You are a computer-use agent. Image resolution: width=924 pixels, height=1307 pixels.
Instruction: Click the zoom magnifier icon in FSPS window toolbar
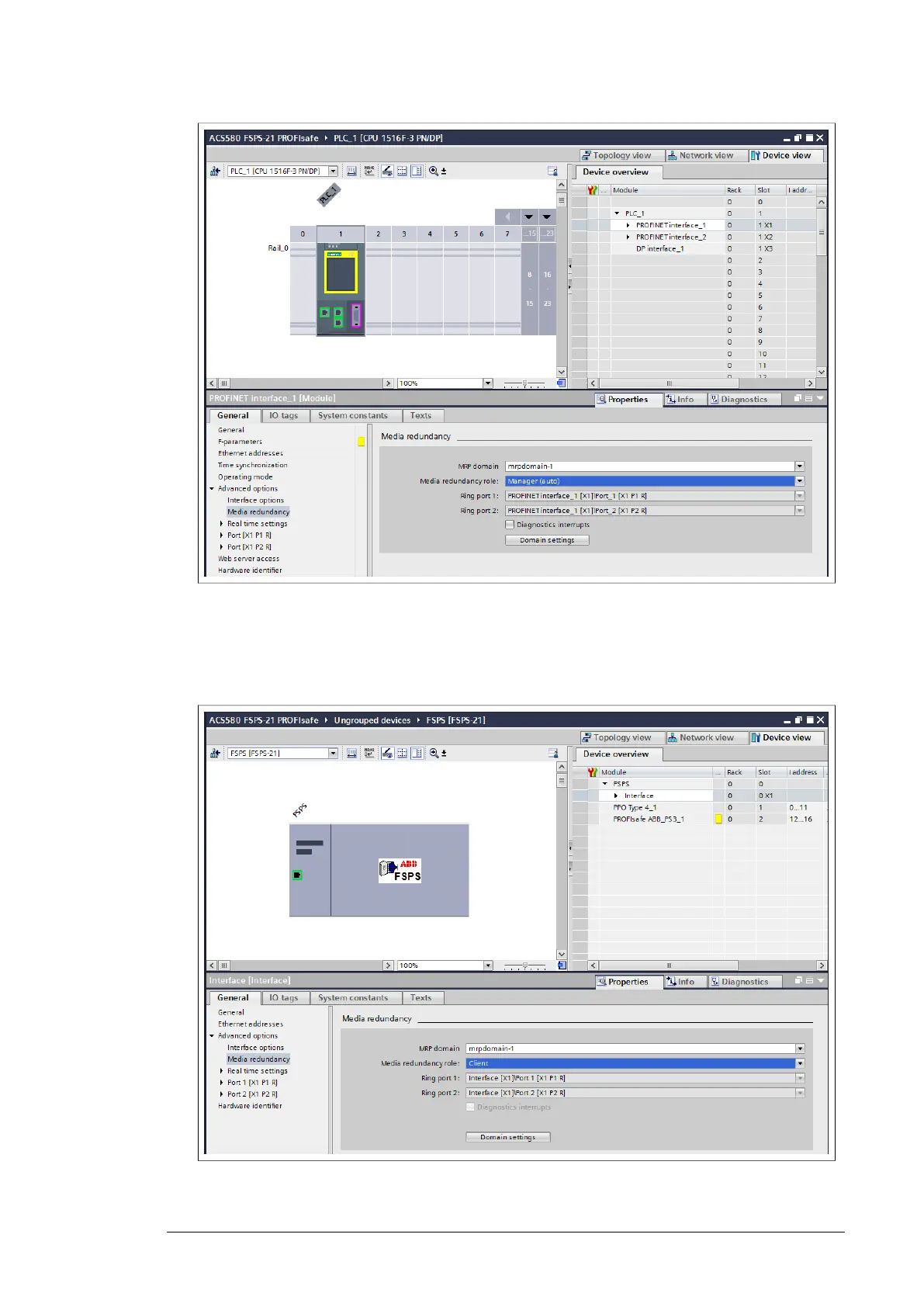coord(434,753)
